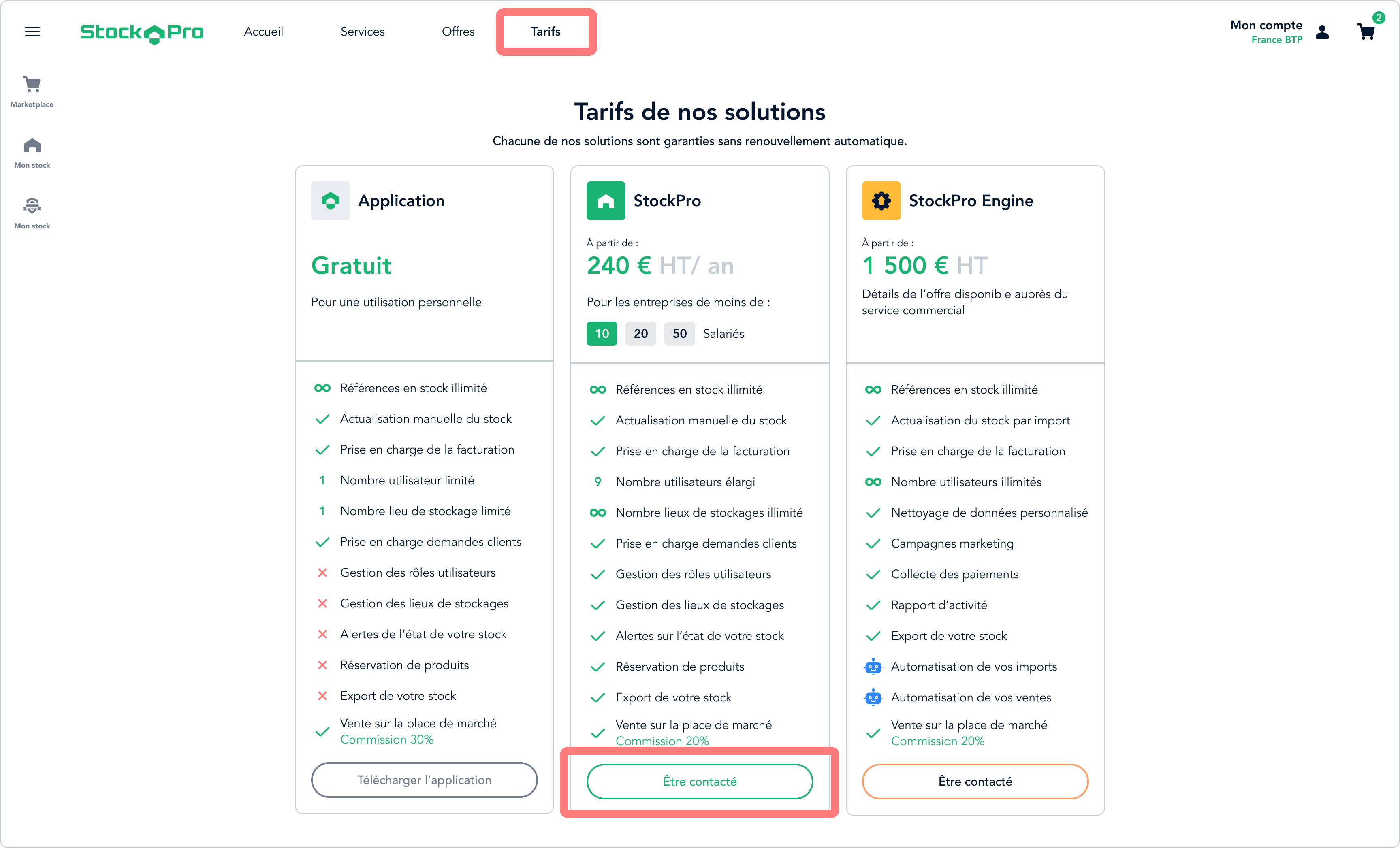Click red cross beside Export de votre stock

pos(322,696)
